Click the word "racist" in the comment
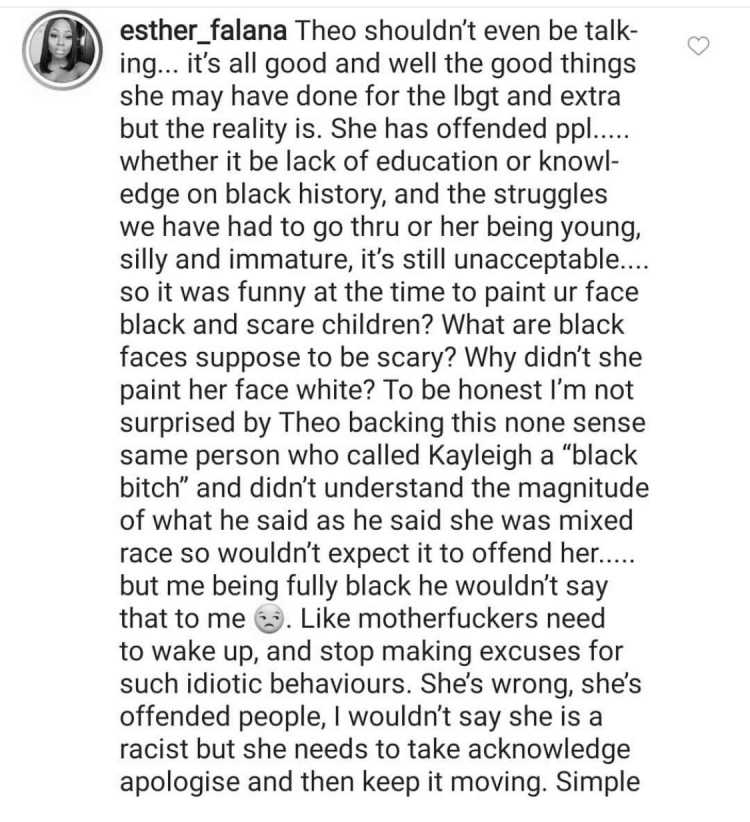Image resolution: width=750 pixels, height=822 pixels. [x=154, y=750]
